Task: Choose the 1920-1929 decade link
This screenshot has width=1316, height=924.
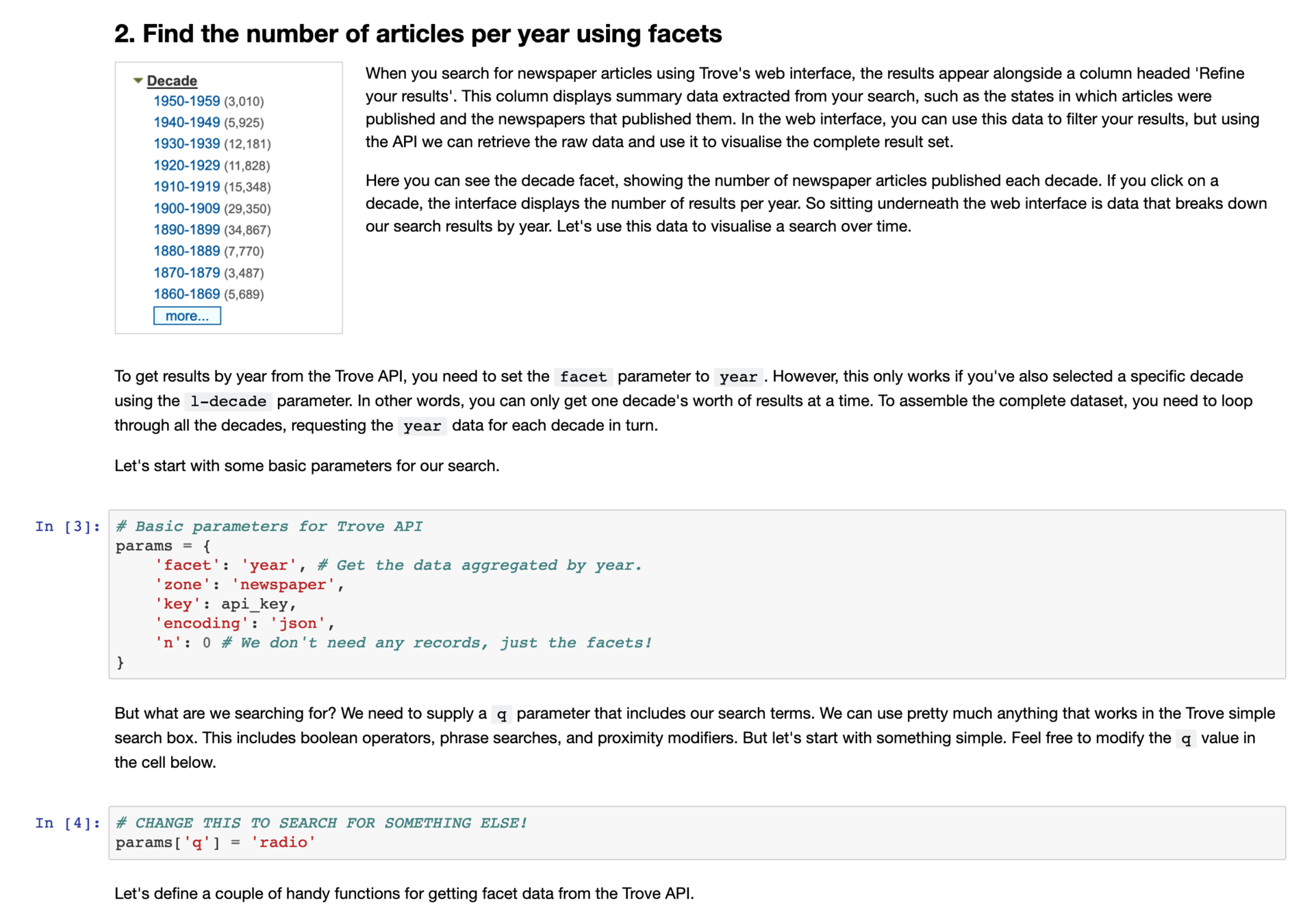Action: click(186, 166)
